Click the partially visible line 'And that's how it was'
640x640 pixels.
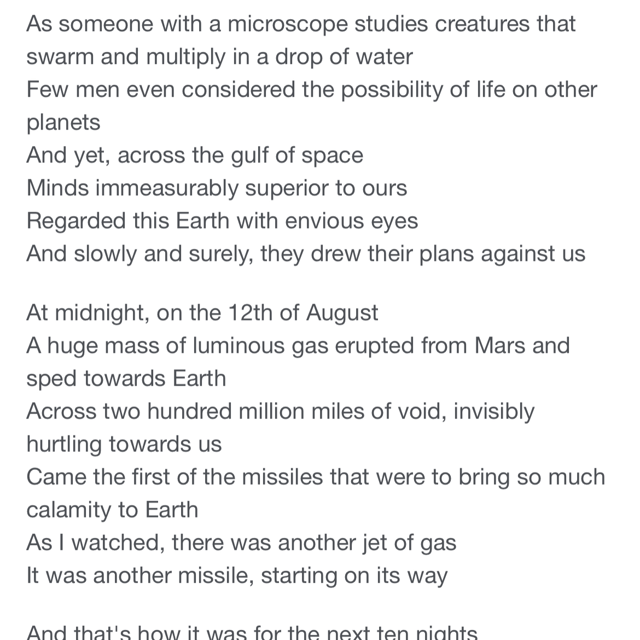[x=252, y=632]
